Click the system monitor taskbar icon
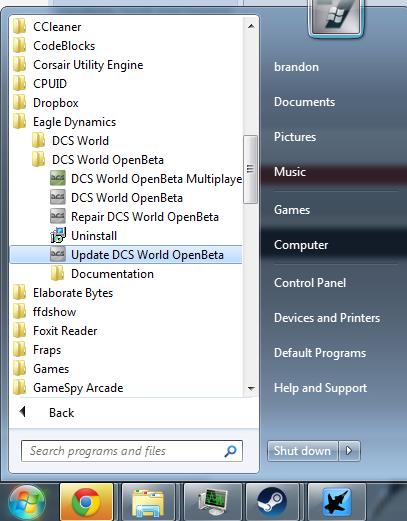The height and width of the screenshot is (521, 407). (x=212, y=502)
